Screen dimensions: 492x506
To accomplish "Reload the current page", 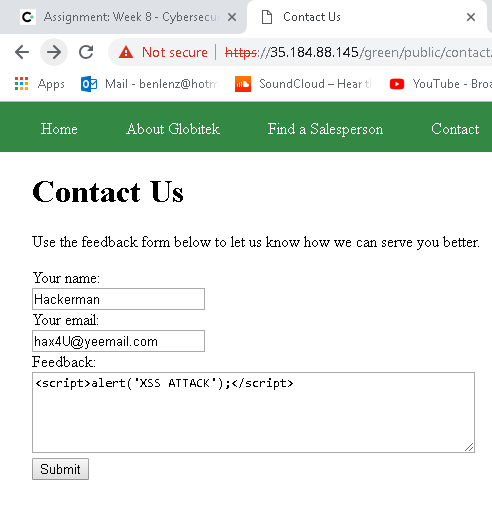I will tap(86, 52).
